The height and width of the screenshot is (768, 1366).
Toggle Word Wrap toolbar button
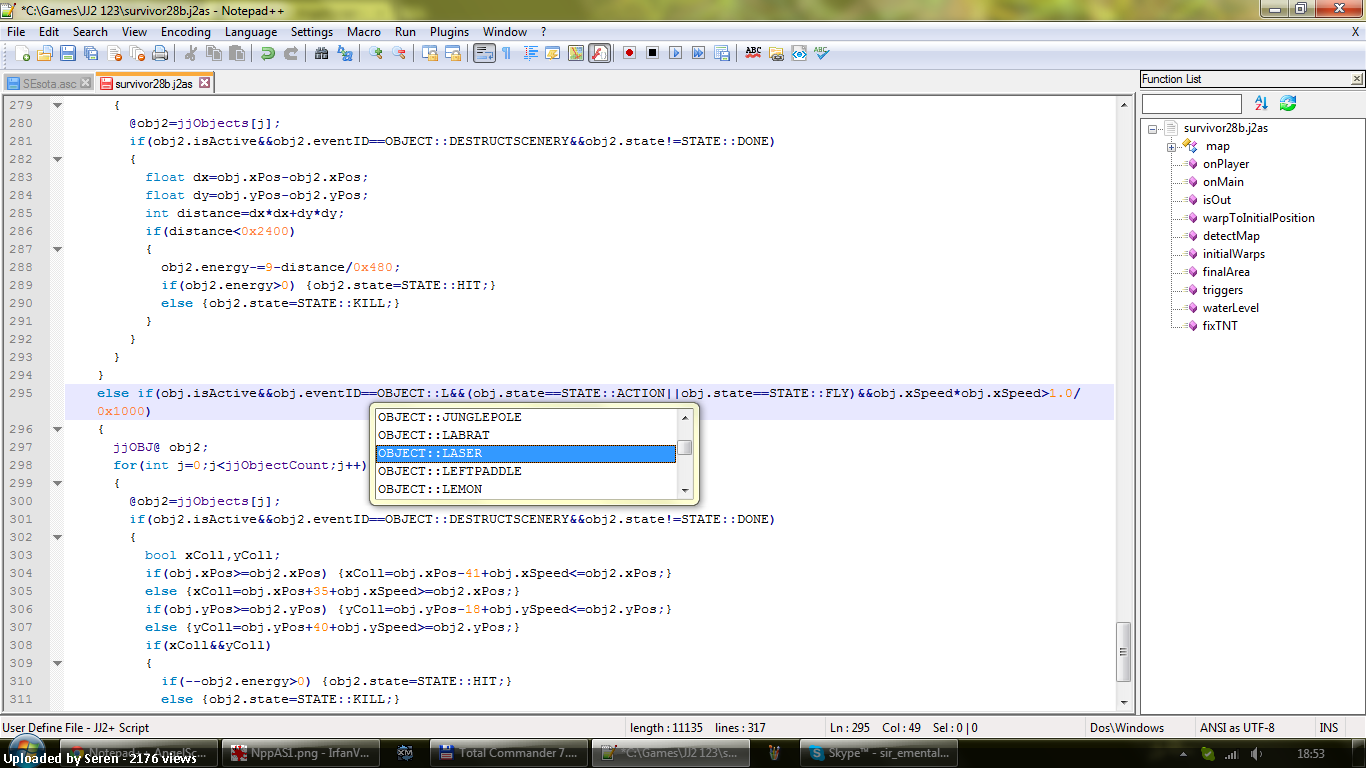(484, 53)
